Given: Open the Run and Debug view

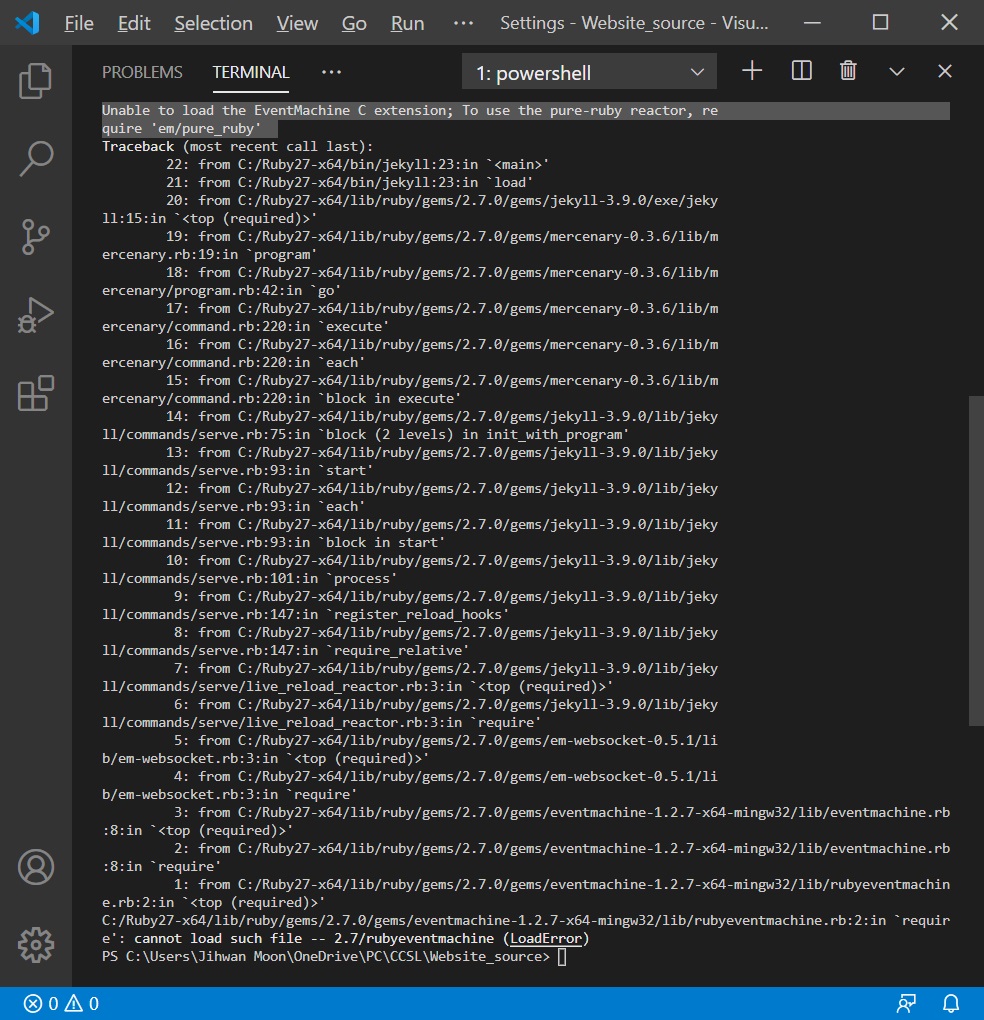Looking at the screenshot, I should pos(35,315).
